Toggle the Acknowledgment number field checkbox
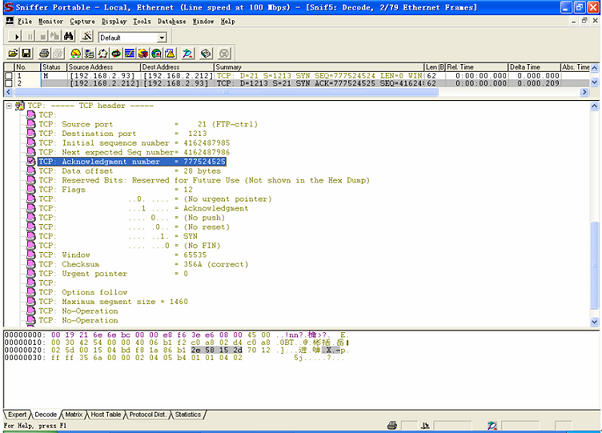 coord(30,160)
